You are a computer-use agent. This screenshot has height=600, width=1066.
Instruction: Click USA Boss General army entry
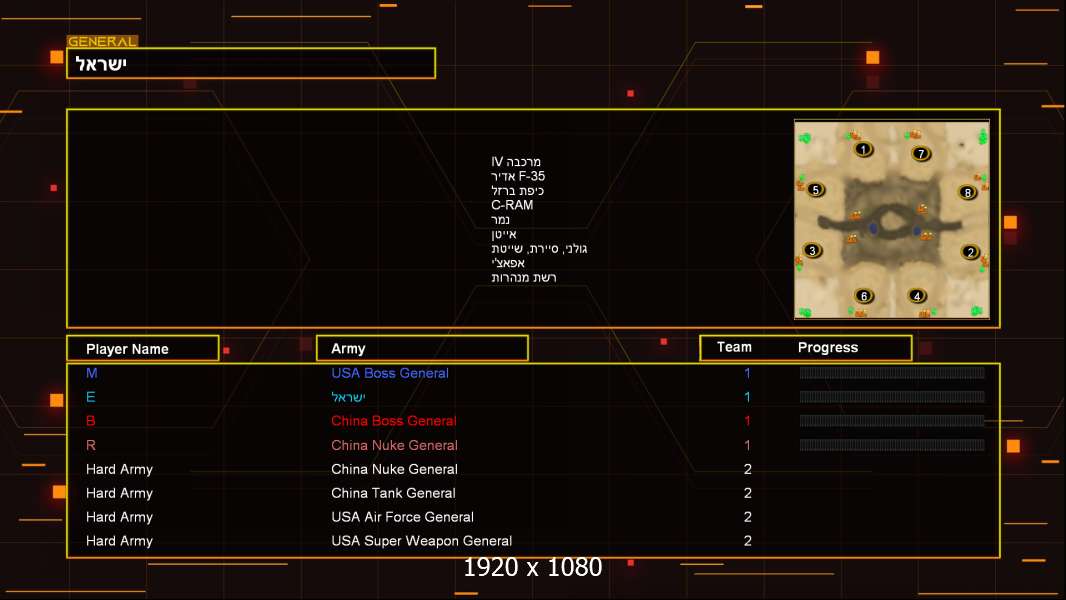390,373
